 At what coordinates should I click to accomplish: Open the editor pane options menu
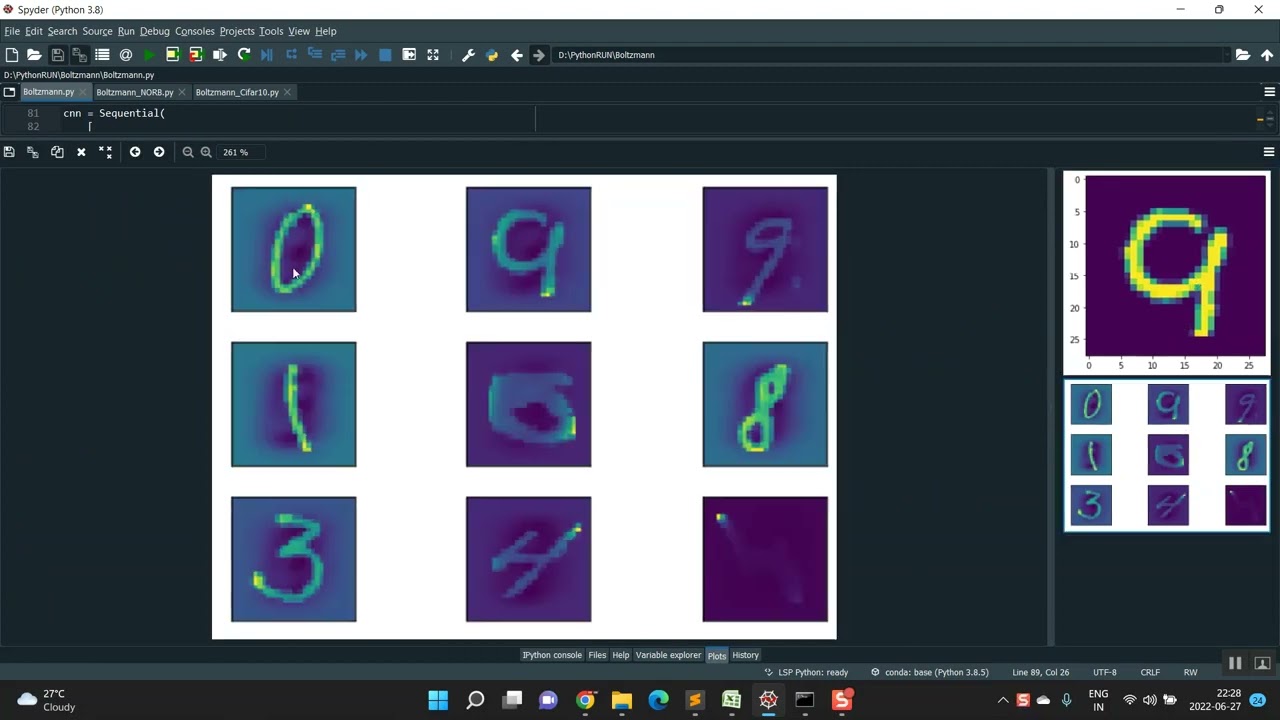[x=1269, y=92]
